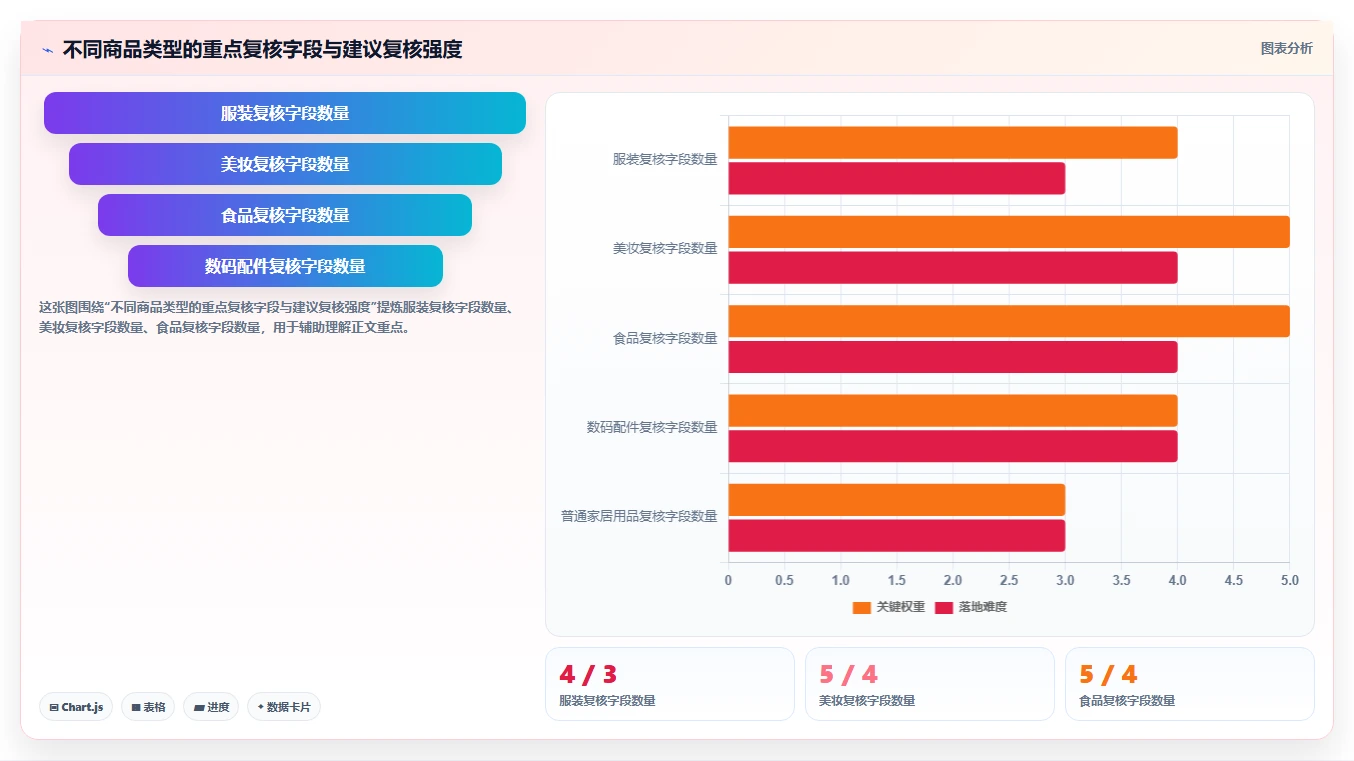Screen dimensions: 1354x761
Task: Open the 5 / 4 美妆复核字段数量 data card
Action: coord(930,684)
